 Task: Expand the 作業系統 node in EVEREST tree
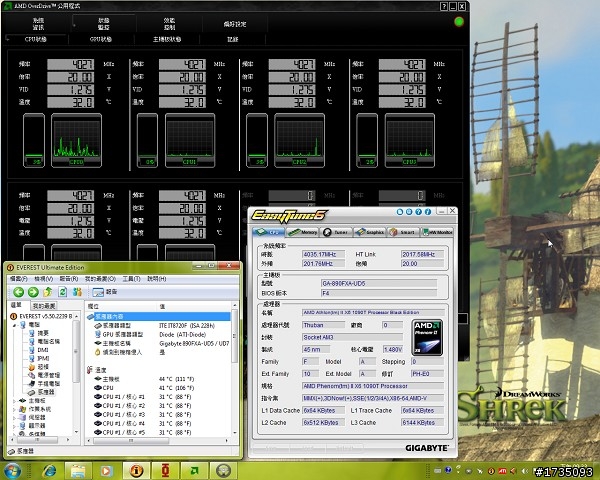tap(15, 409)
